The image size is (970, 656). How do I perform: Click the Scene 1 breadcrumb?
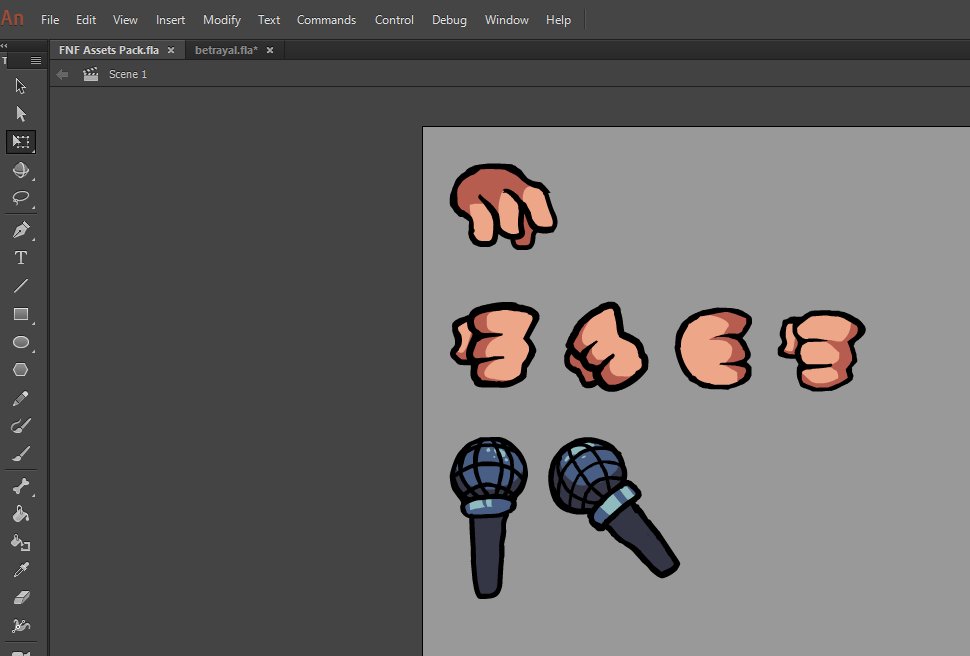pyautogui.click(x=128, y=73)
